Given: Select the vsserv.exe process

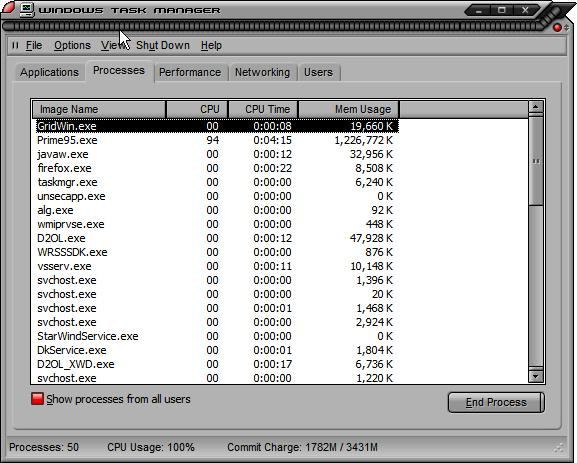Looking at the screenshot, I should pos(217,266).
